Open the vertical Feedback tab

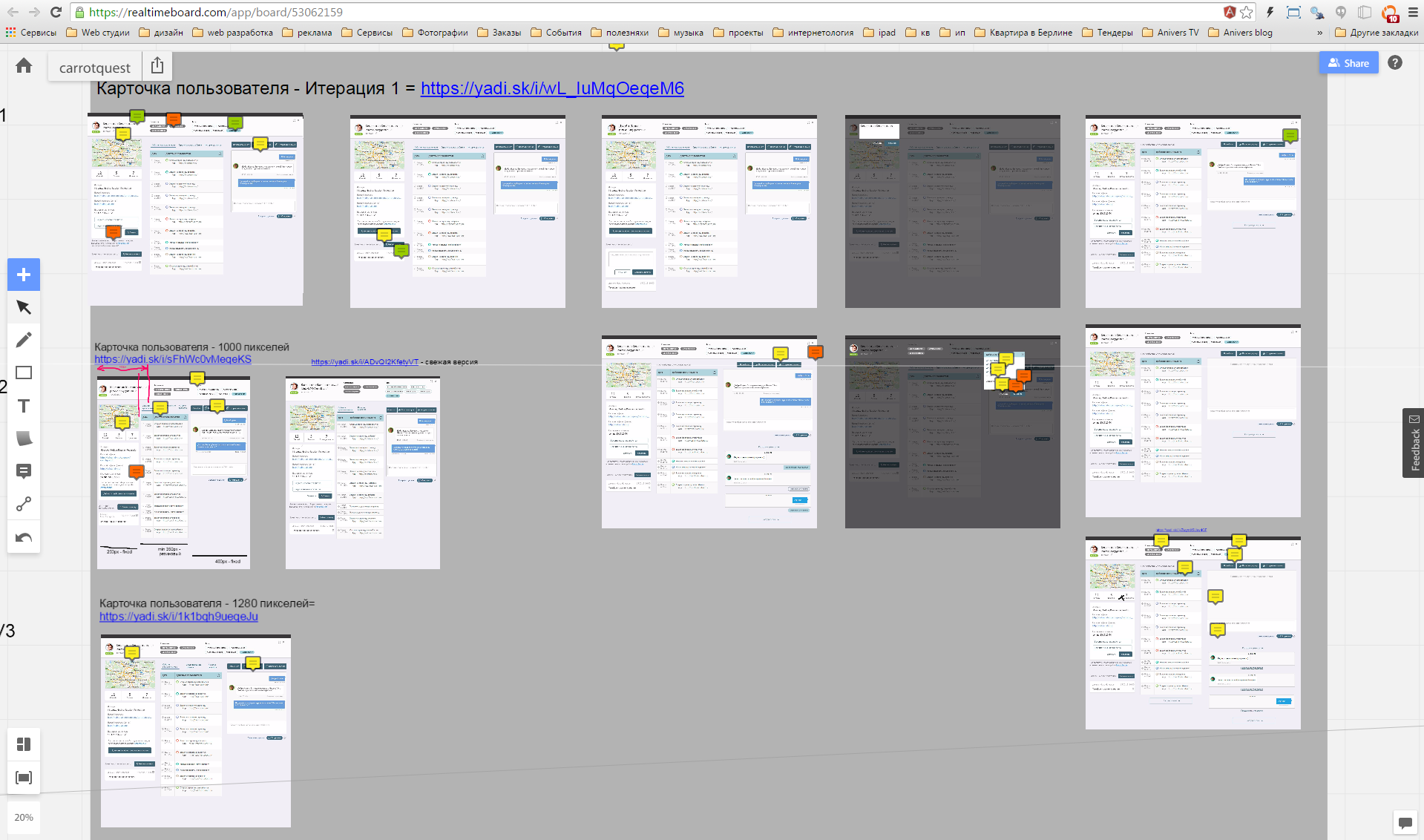[x=1413, y=442]
